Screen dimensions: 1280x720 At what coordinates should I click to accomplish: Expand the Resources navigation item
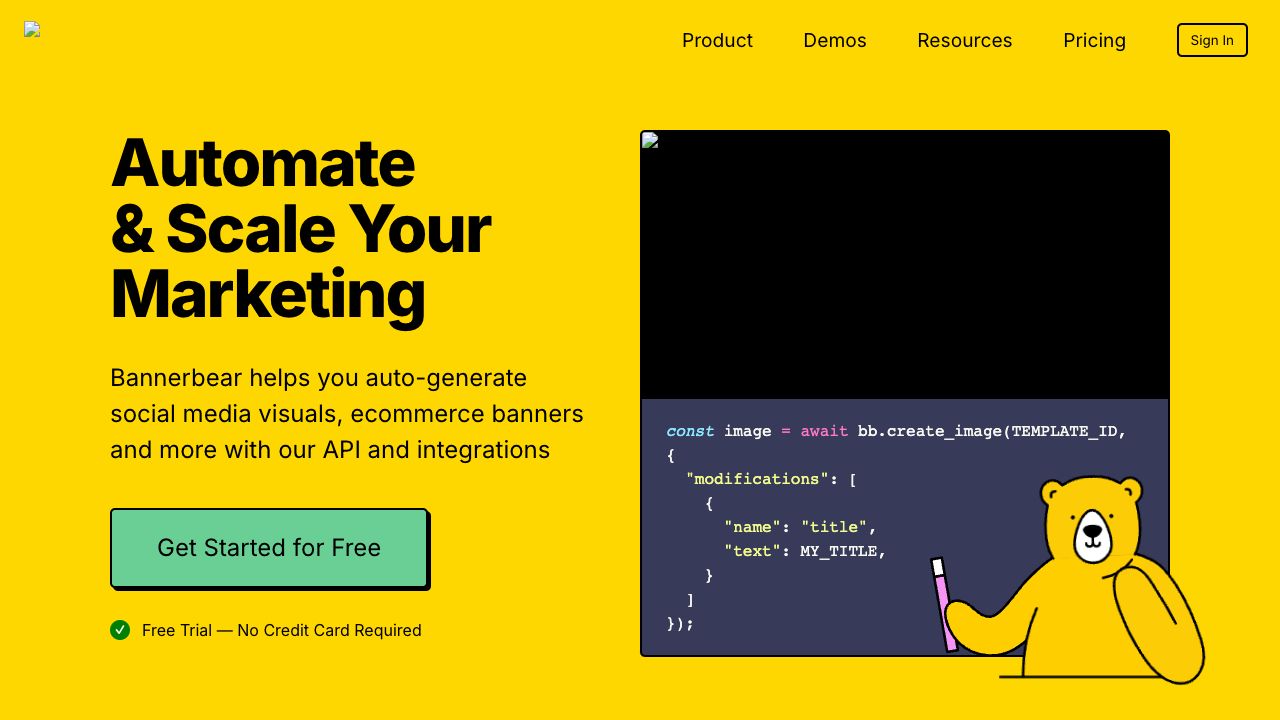pos(964,40)
